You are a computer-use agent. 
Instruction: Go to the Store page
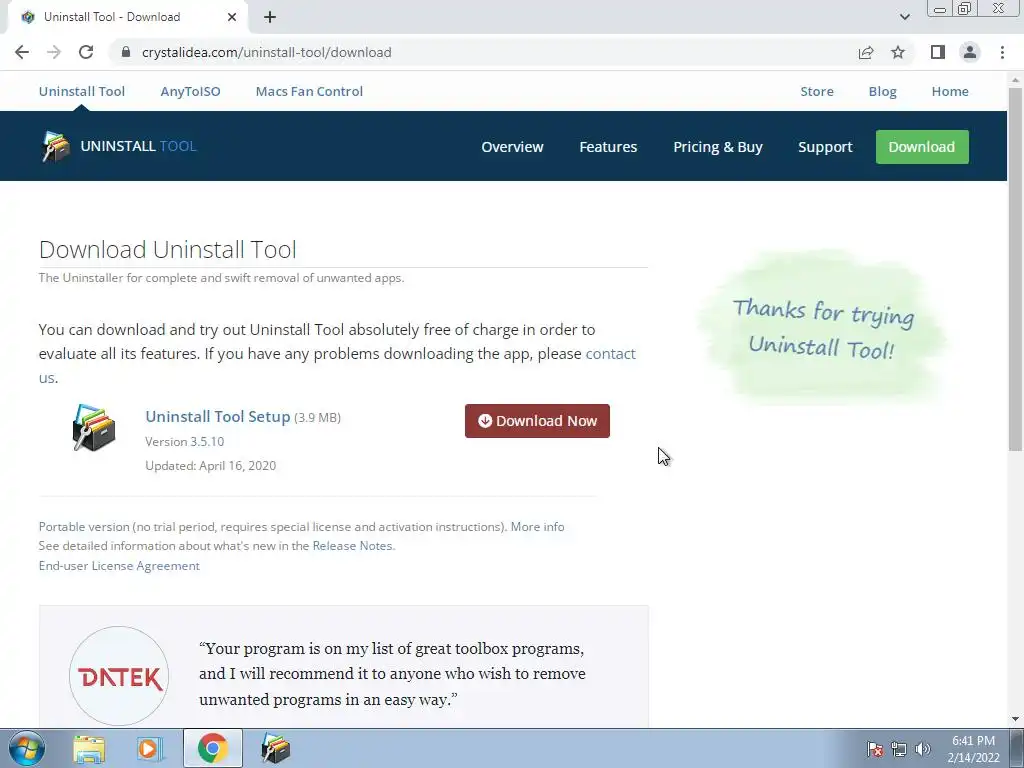[x=817, y=91]
